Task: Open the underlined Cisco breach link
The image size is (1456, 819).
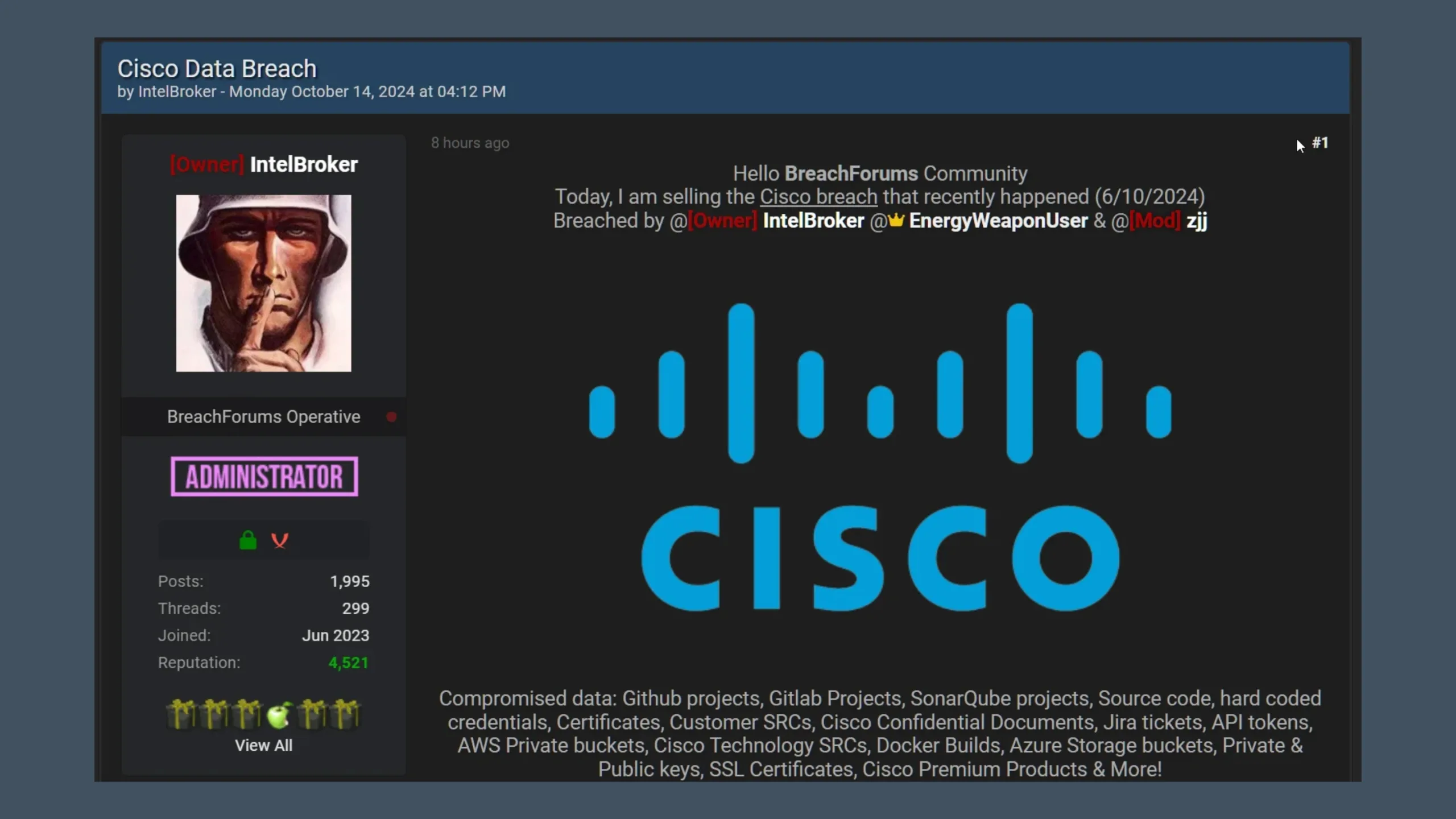Action: (x=818, y=197)
